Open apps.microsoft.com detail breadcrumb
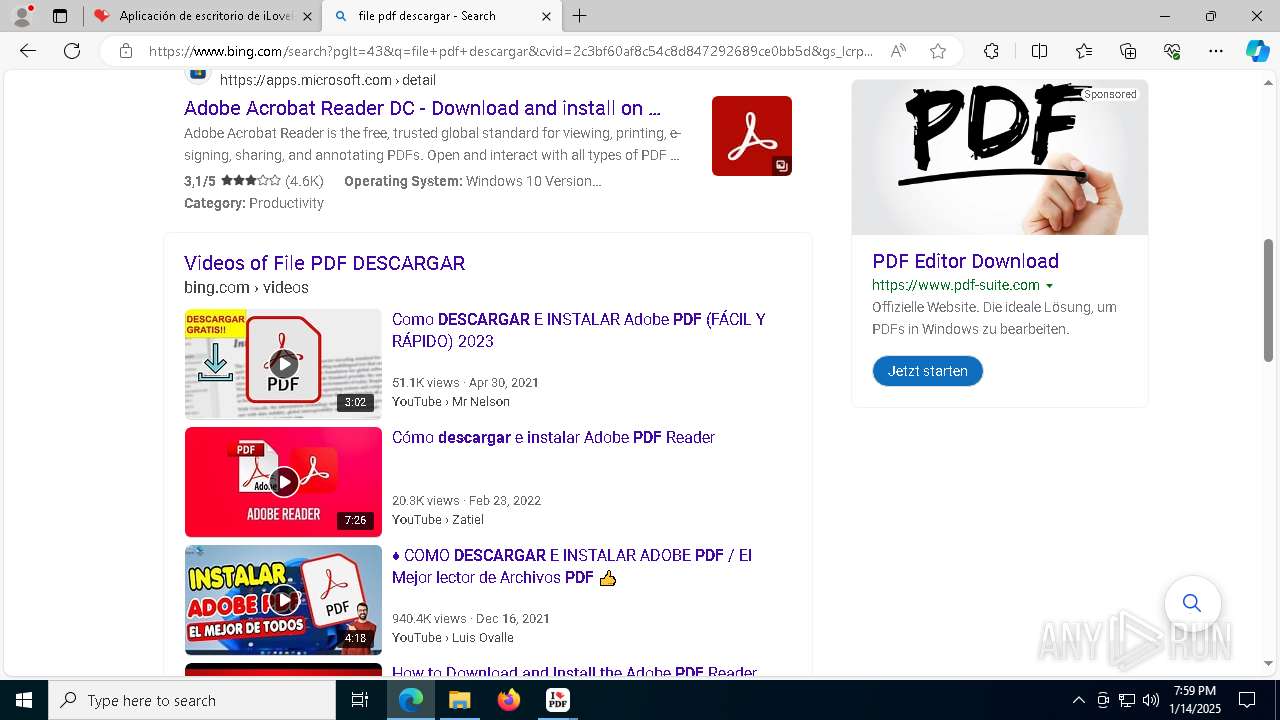1280x720 pixels. 328,80
